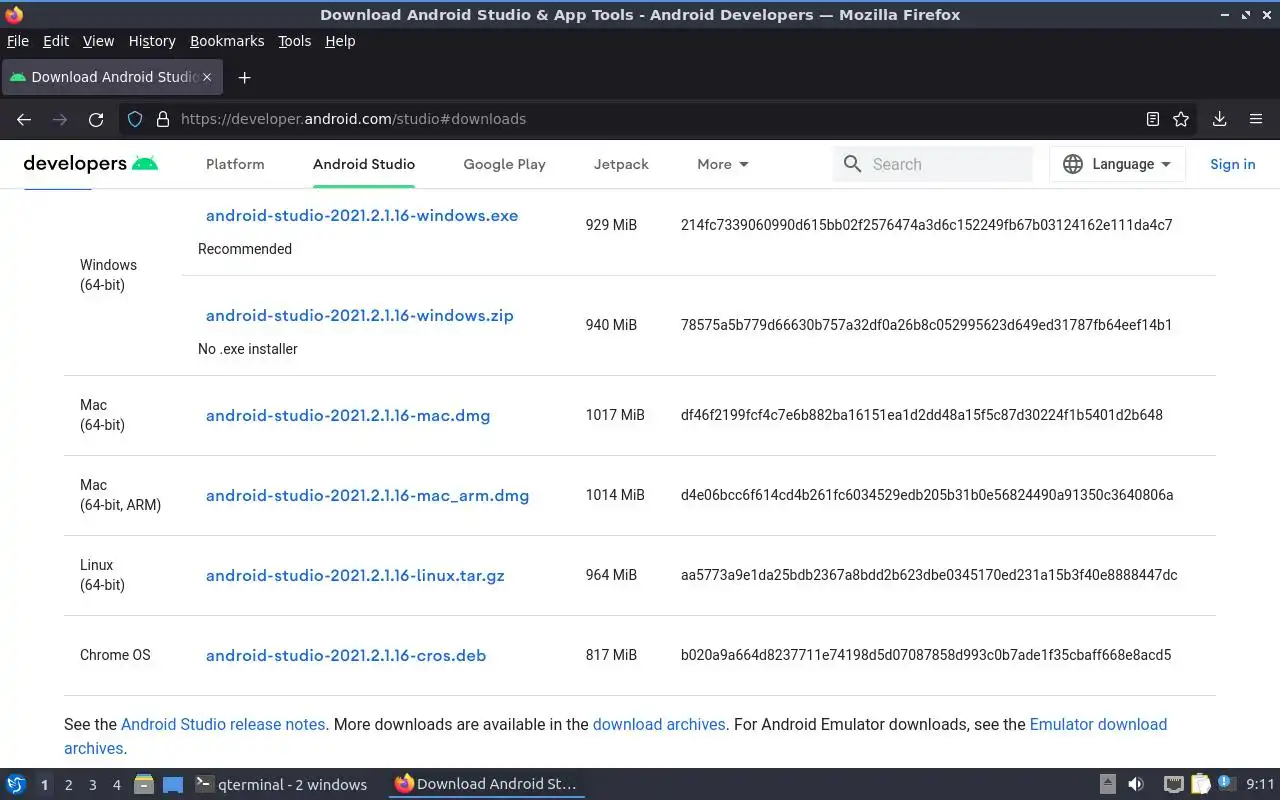Click the browser forward arrow
Image resolution: width=1280 pixels, height=800 pixels.
click(60, 119)
